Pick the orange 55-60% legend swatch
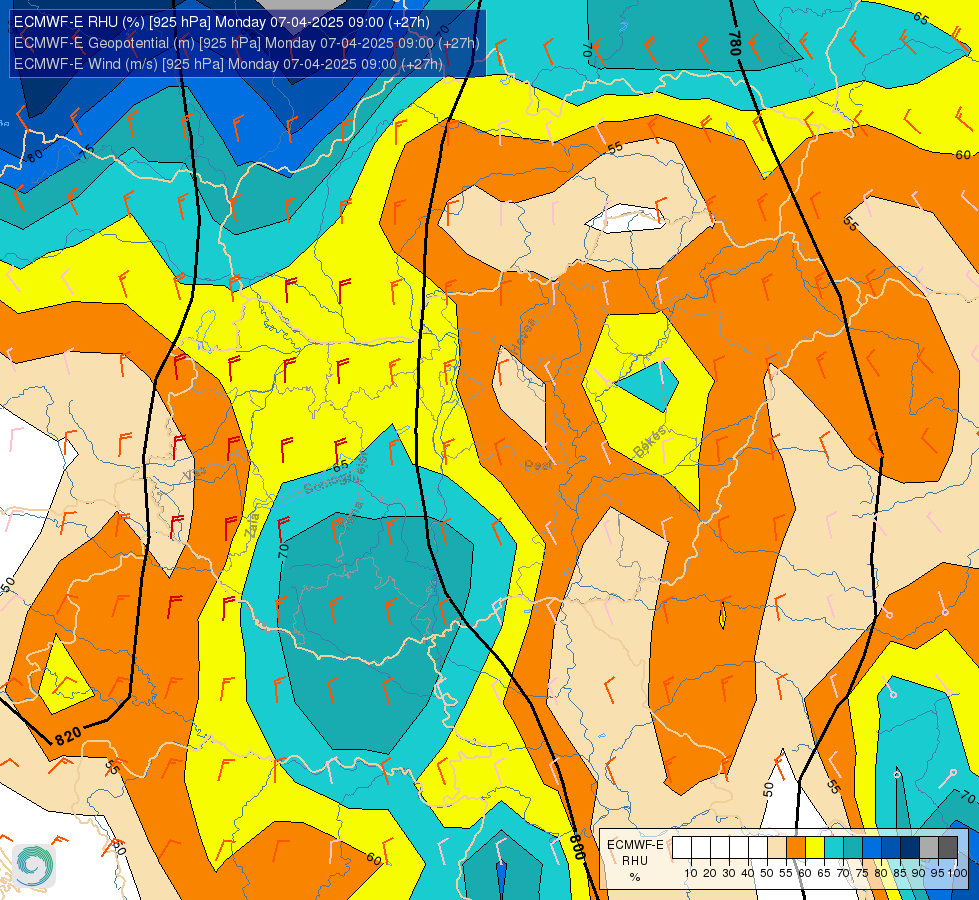Screen dimensions: 979x900 click(795, 848)
